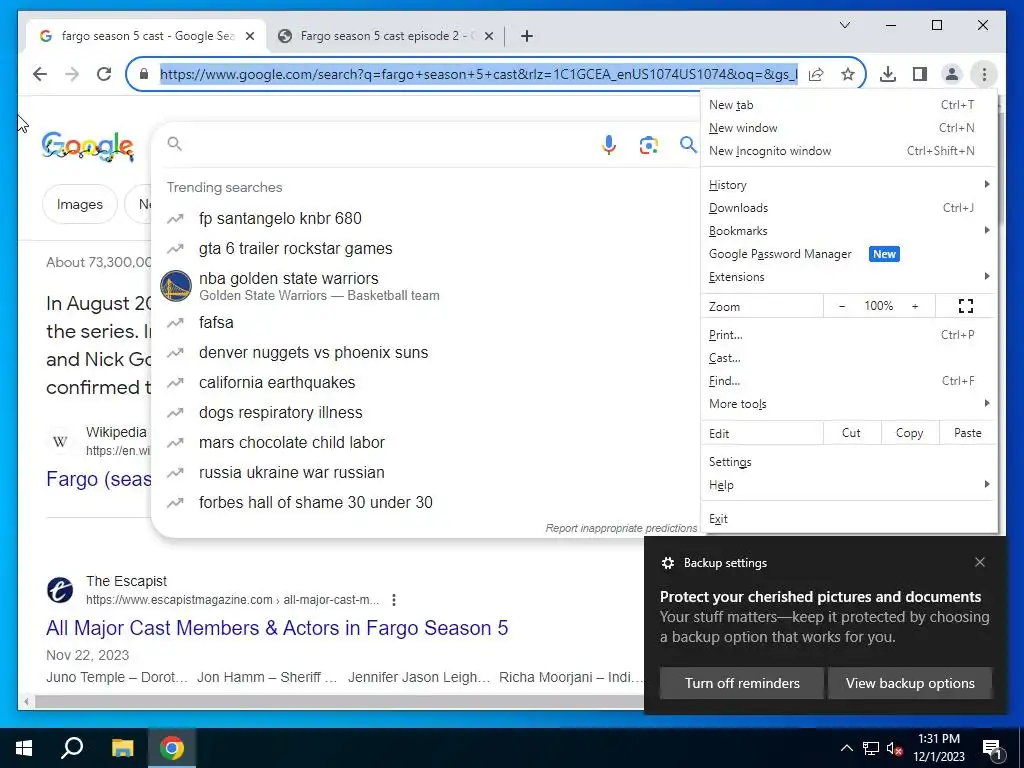Open the profile avatar icon
This screenshot has height=768, width=1024.
pyautogui.click(x=952, y=74)
